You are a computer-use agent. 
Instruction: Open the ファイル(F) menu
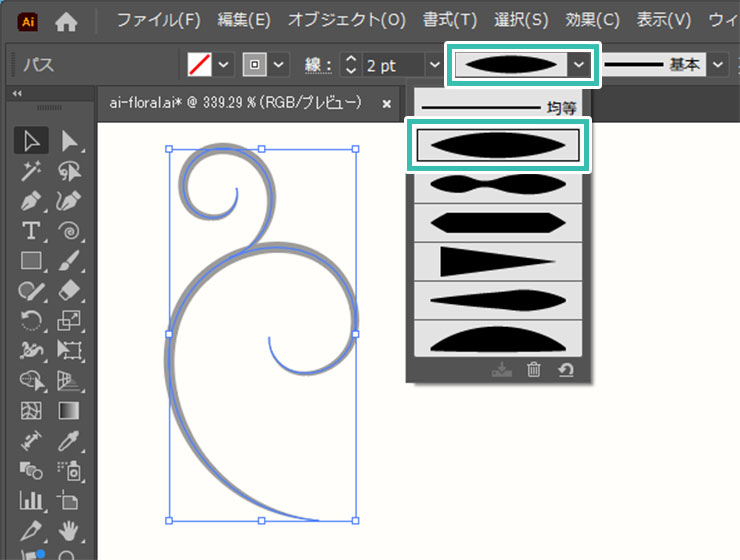tap(158, 20)
